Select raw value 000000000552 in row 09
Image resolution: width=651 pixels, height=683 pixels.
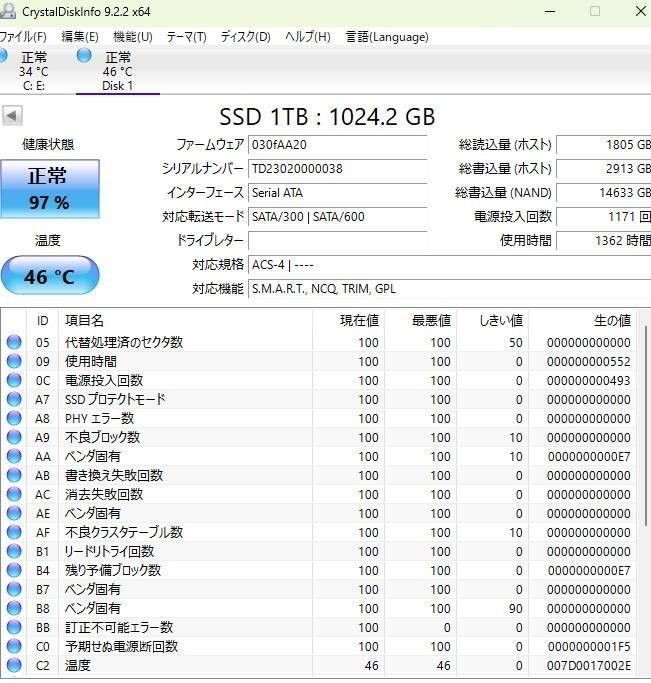click(x=589, y=362)
